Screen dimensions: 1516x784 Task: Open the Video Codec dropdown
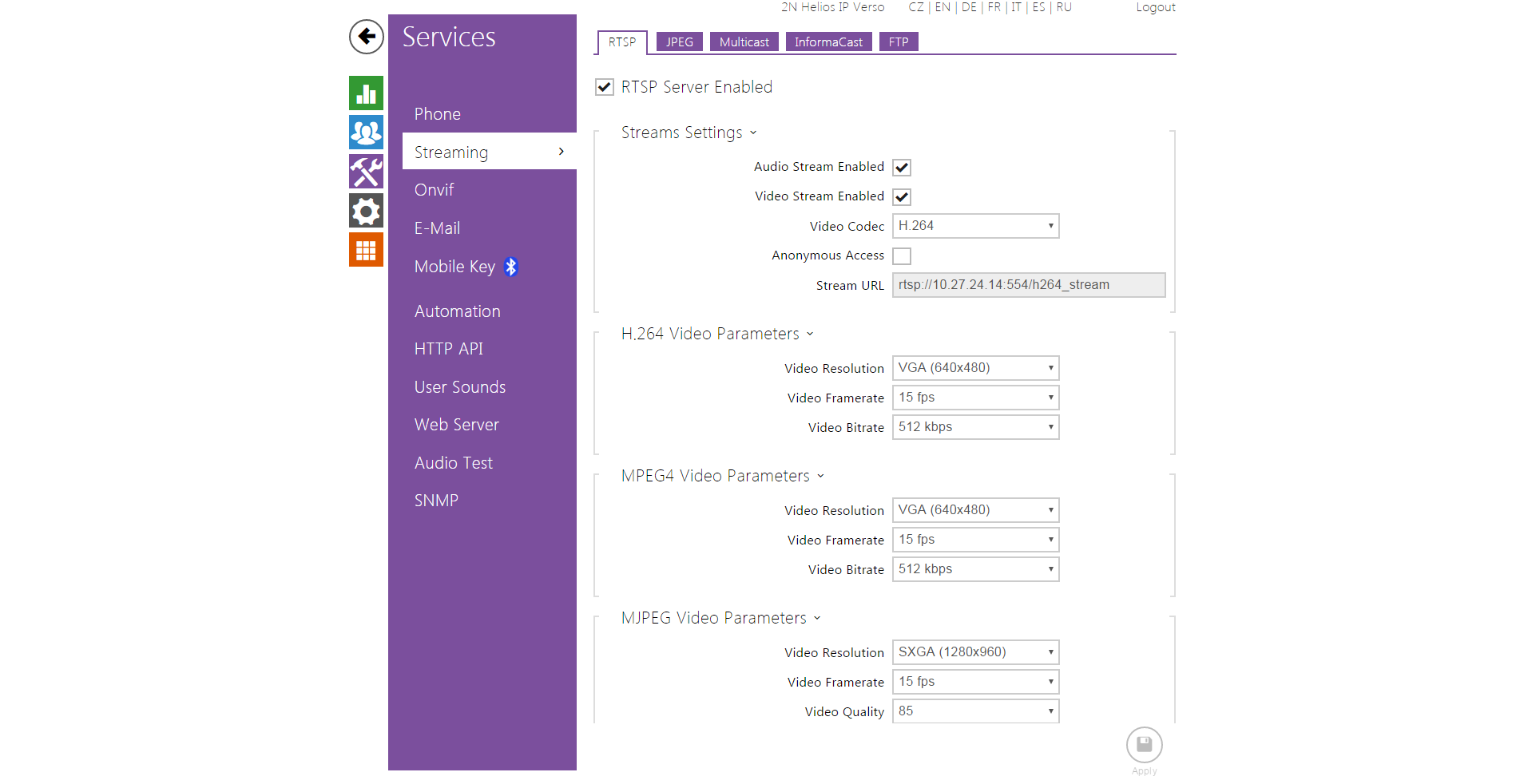975,226
